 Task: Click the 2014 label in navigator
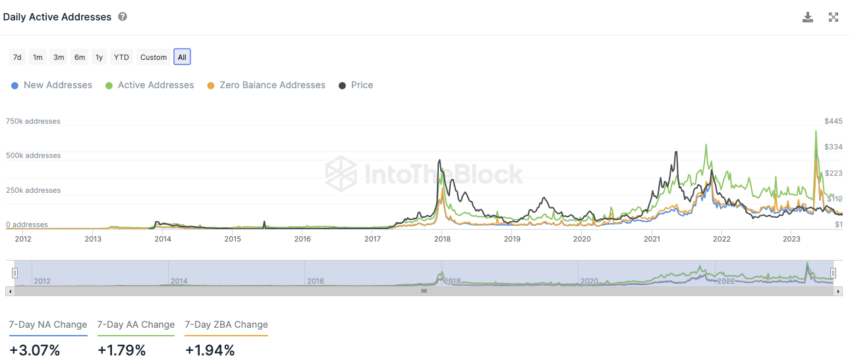[x=179, y=281]
